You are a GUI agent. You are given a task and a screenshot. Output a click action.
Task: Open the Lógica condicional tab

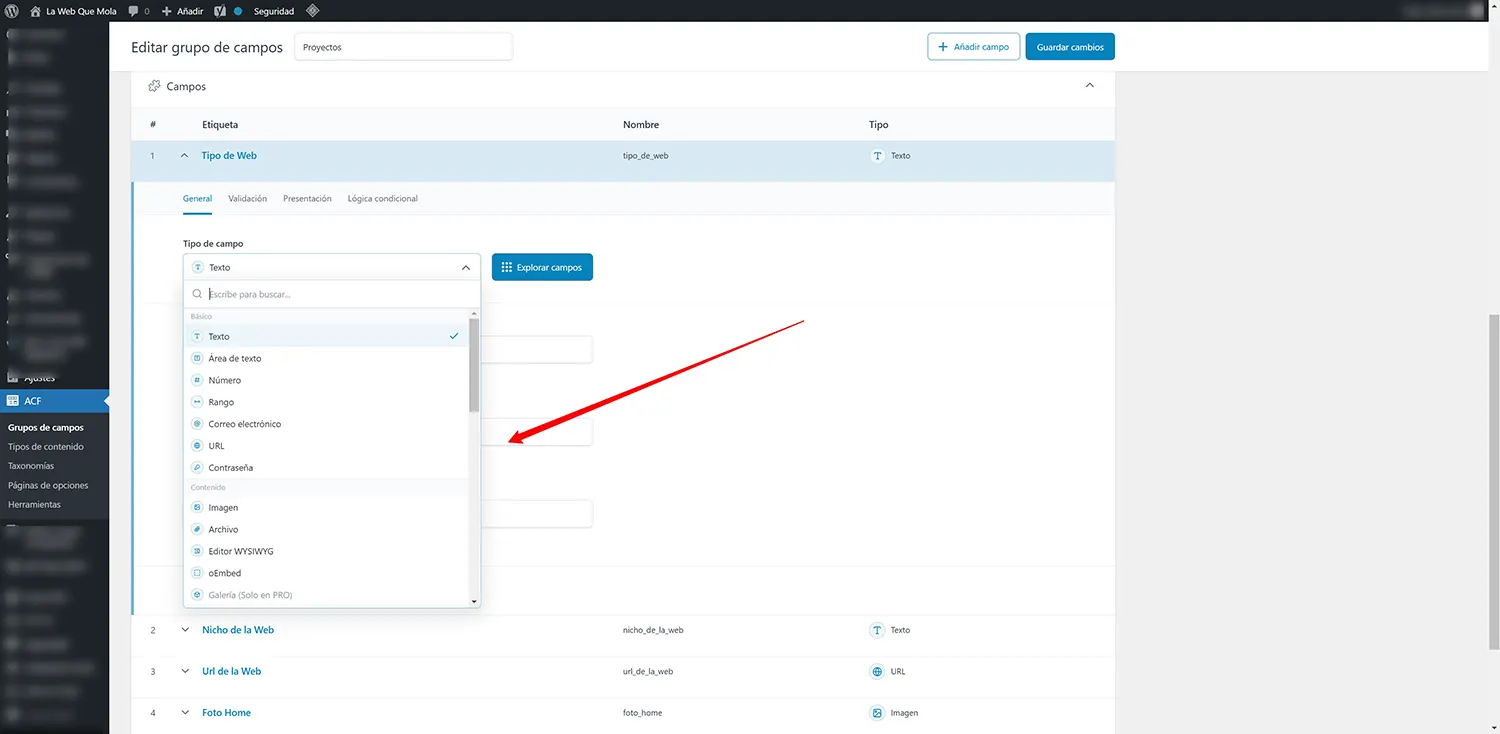click(x=382, y=199)
